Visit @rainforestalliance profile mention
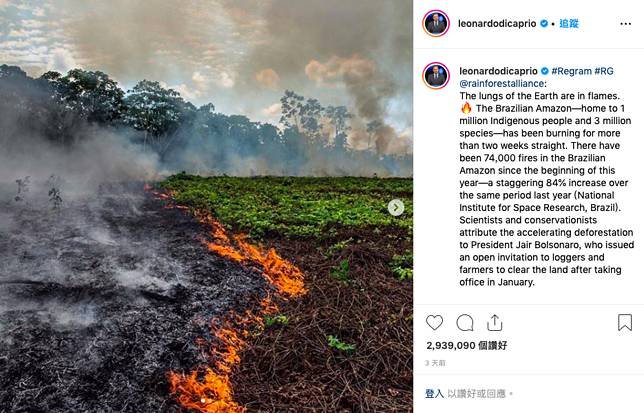The width and height of the screenshot is (644, 413). click(501, 83)
